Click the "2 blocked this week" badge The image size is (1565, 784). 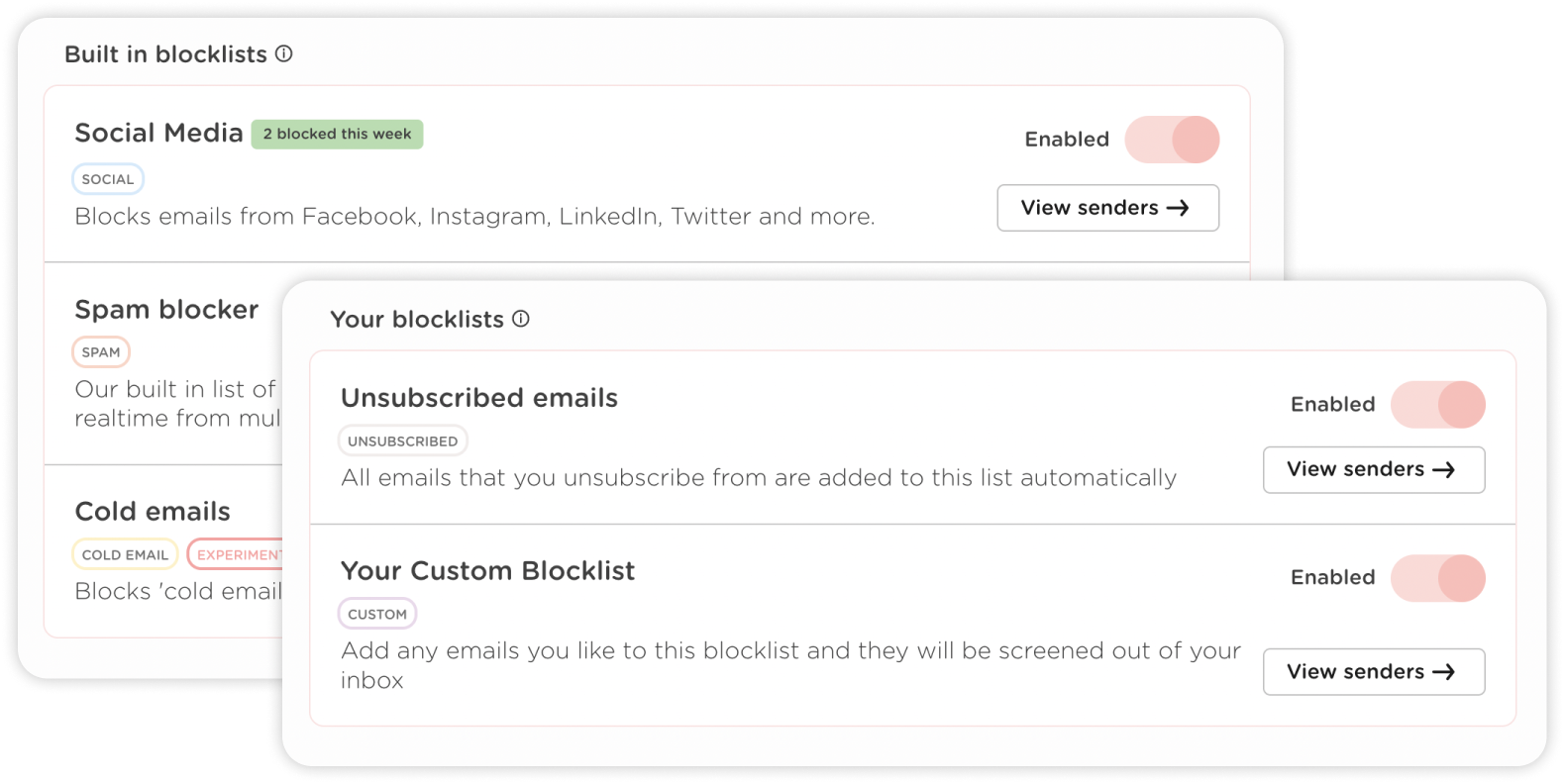click(x=337, y=134)
